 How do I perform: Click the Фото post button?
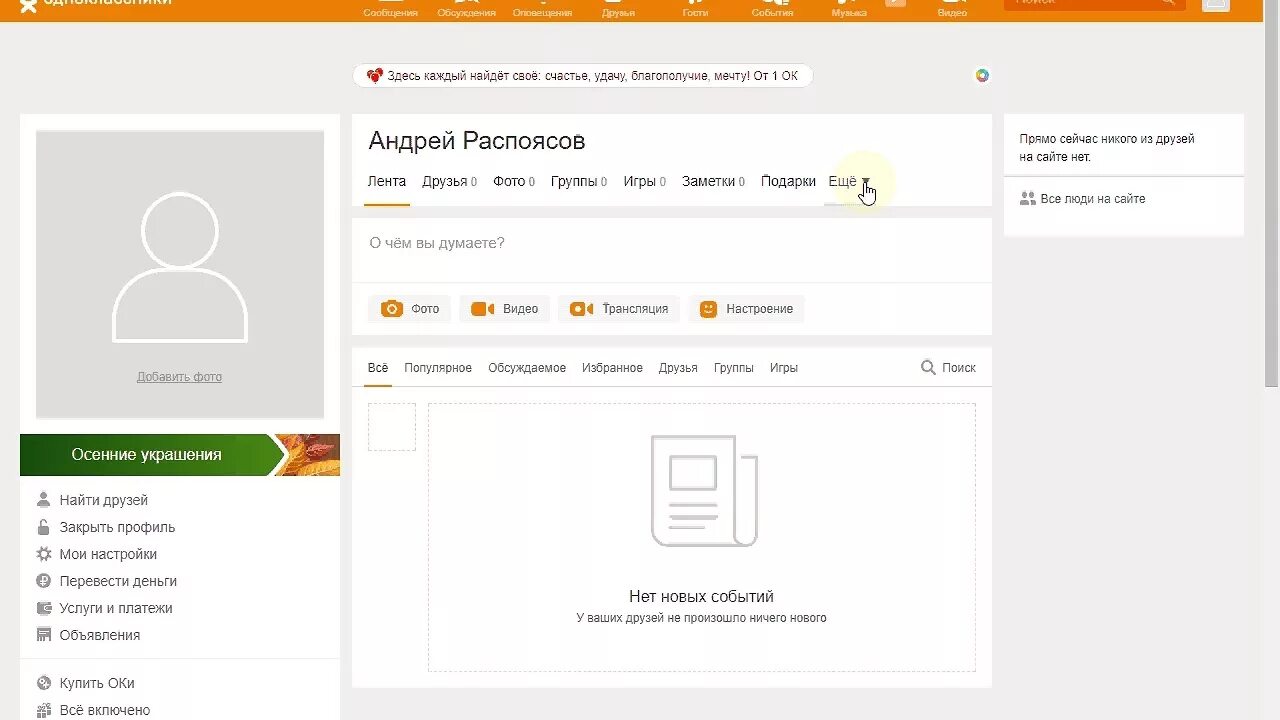[x=410, y=309]
